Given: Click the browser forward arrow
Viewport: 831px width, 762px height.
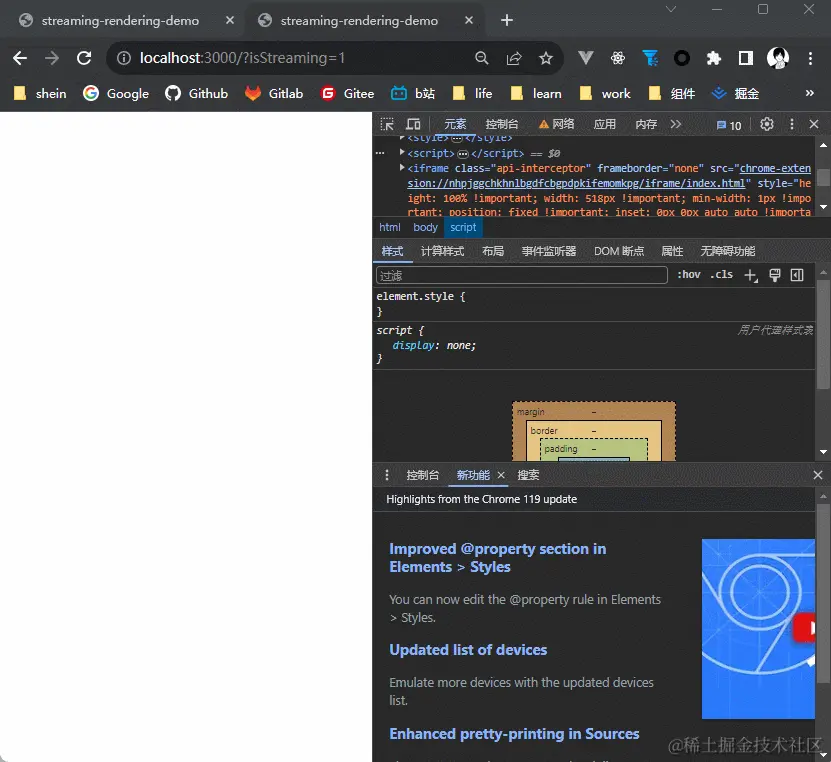Looking at the screenshot, I should coord(52,58).
